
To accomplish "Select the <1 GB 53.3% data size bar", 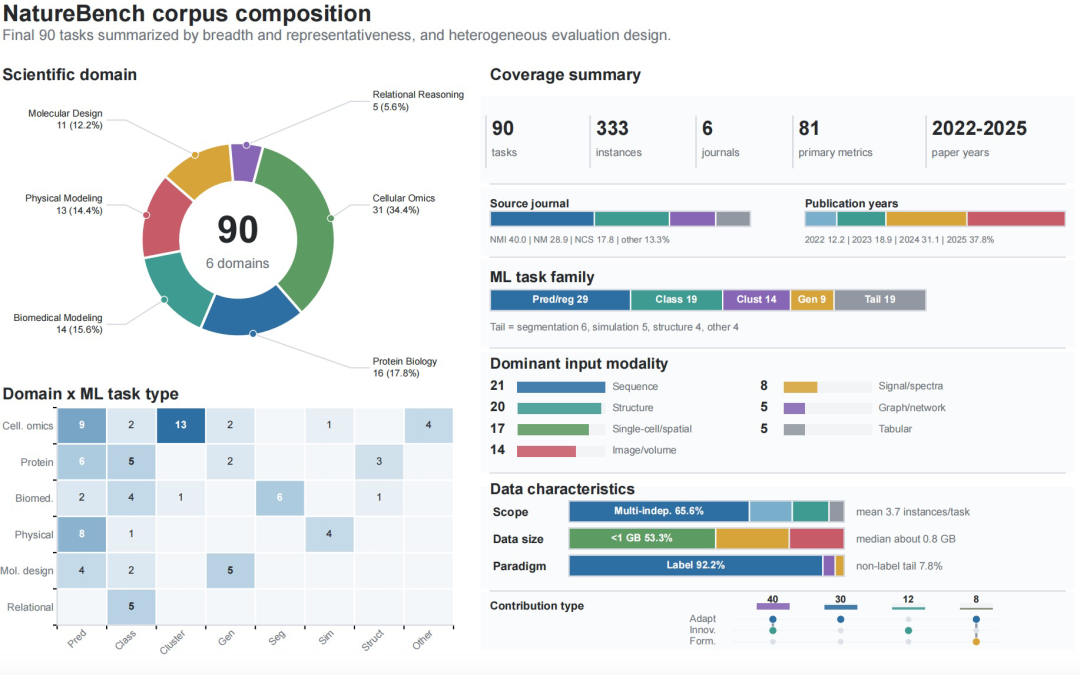I will pyautogui.click(x=642, y=539).
